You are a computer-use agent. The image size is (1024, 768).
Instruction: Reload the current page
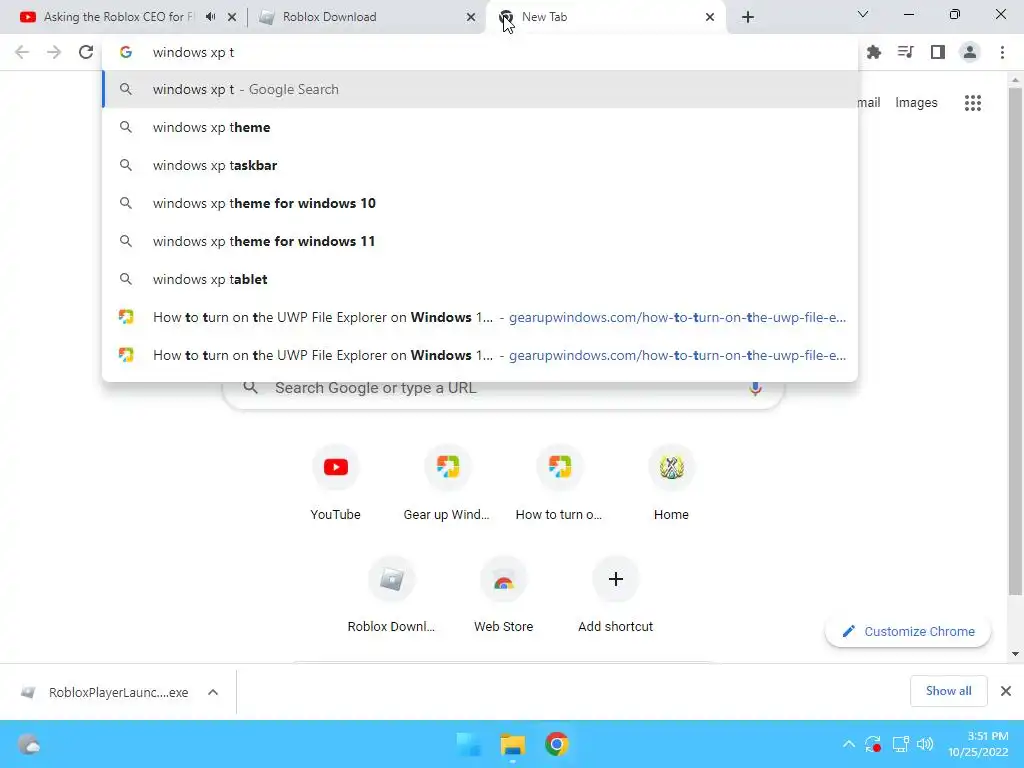(x=86, y=52)
